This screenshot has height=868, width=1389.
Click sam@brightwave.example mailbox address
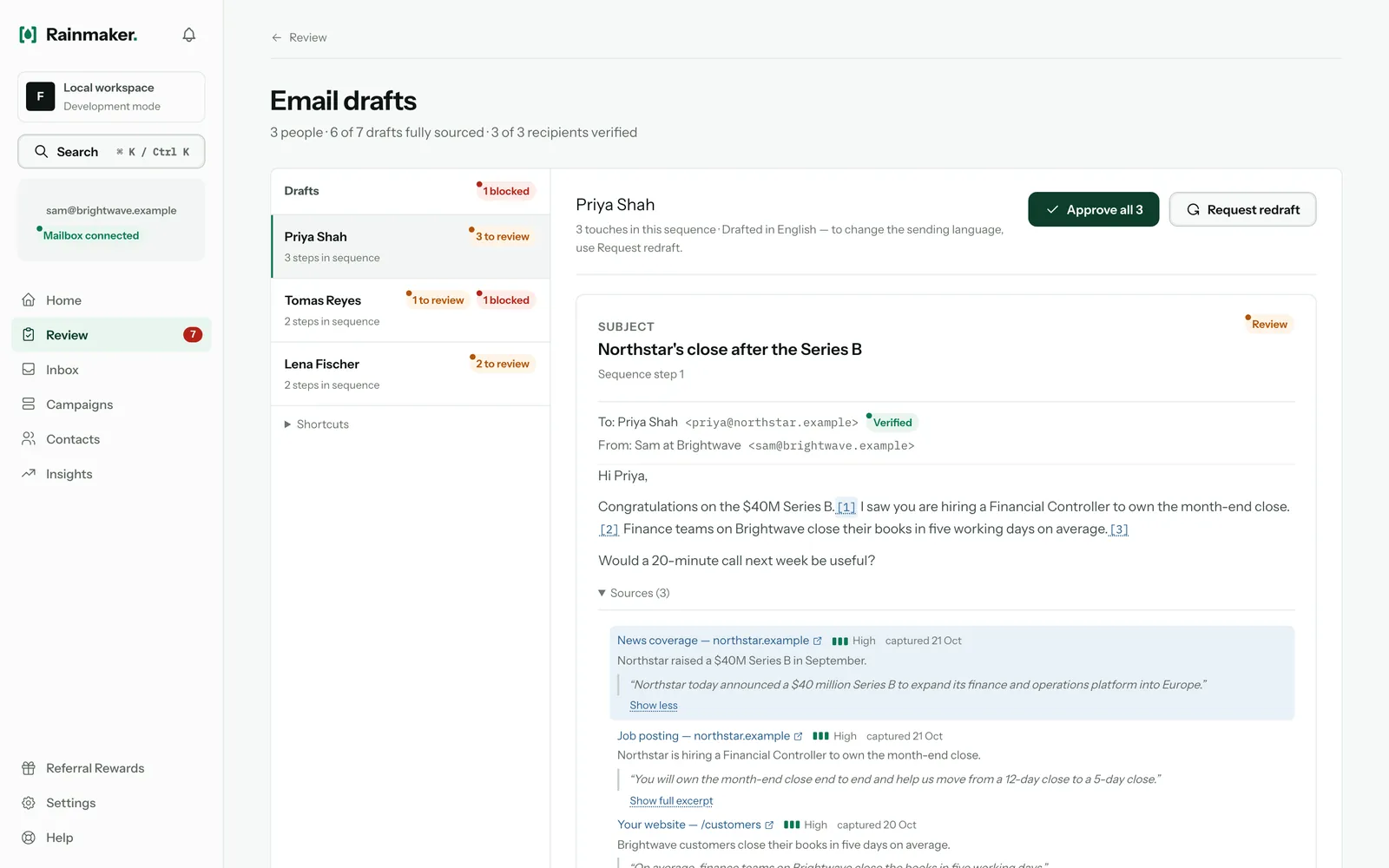click(x=111, y=210)
